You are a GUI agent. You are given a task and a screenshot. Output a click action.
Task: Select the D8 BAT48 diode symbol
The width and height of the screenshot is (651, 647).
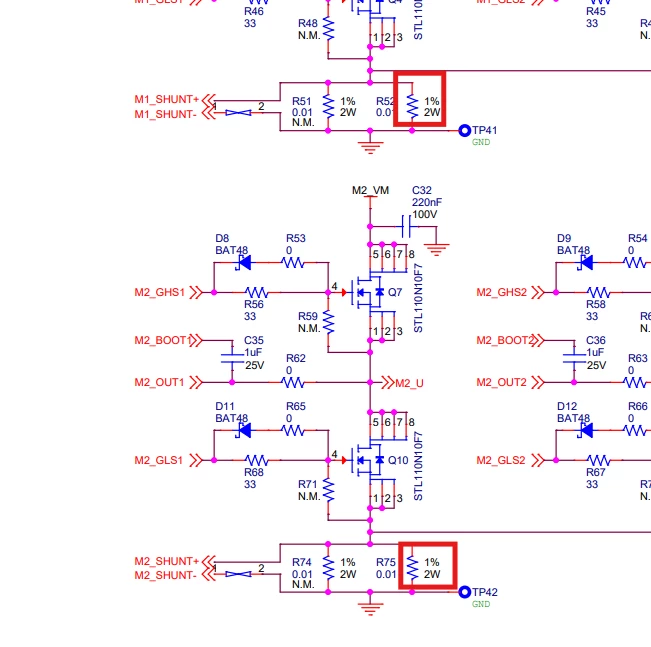[245, 262]
